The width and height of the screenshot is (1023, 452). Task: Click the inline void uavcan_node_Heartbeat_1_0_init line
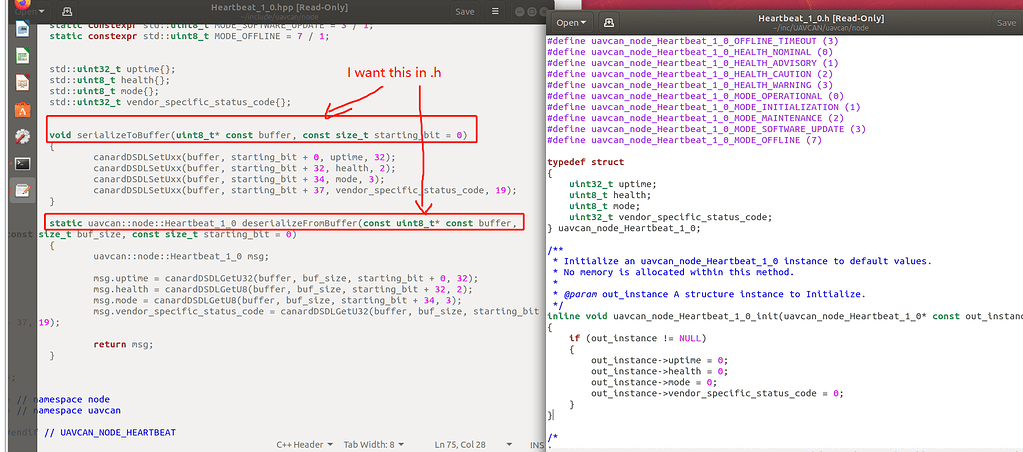tap(785, 316)
